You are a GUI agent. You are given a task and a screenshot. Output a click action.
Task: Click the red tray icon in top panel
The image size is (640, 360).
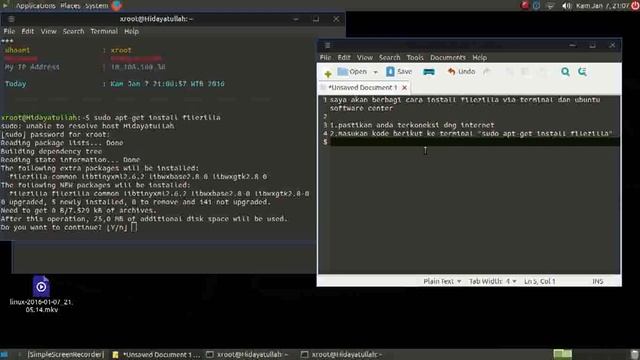(525, 5)
